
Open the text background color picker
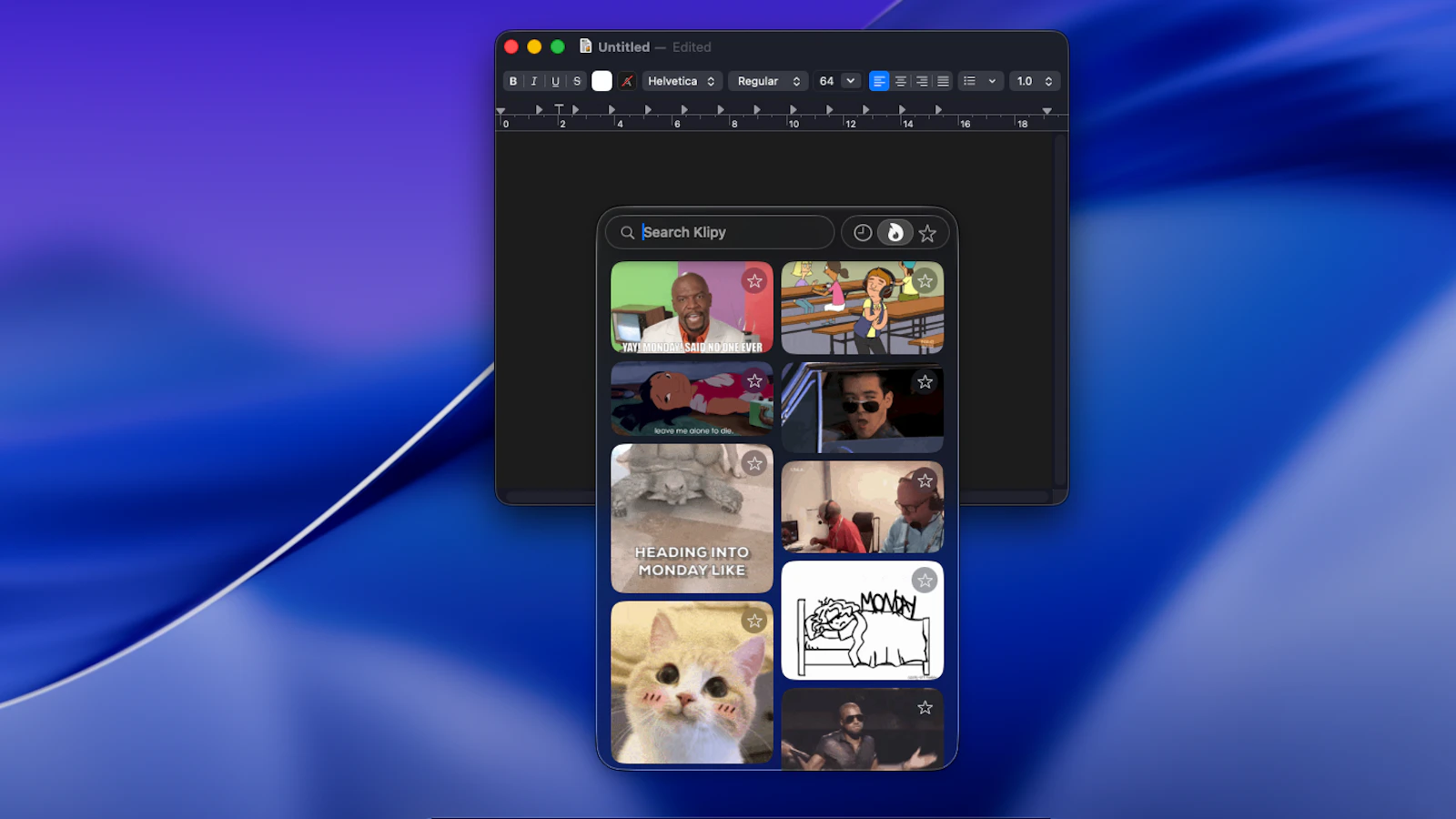(627, 81)
